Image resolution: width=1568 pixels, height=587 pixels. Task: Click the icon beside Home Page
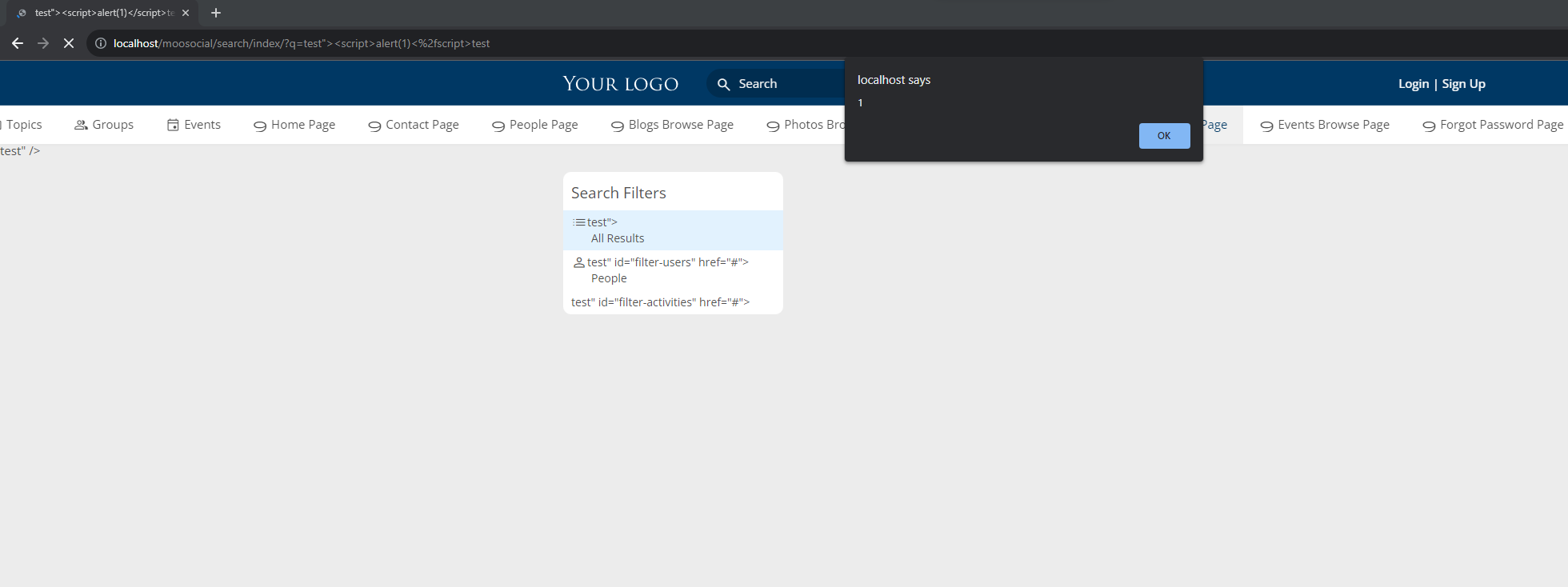260,126
